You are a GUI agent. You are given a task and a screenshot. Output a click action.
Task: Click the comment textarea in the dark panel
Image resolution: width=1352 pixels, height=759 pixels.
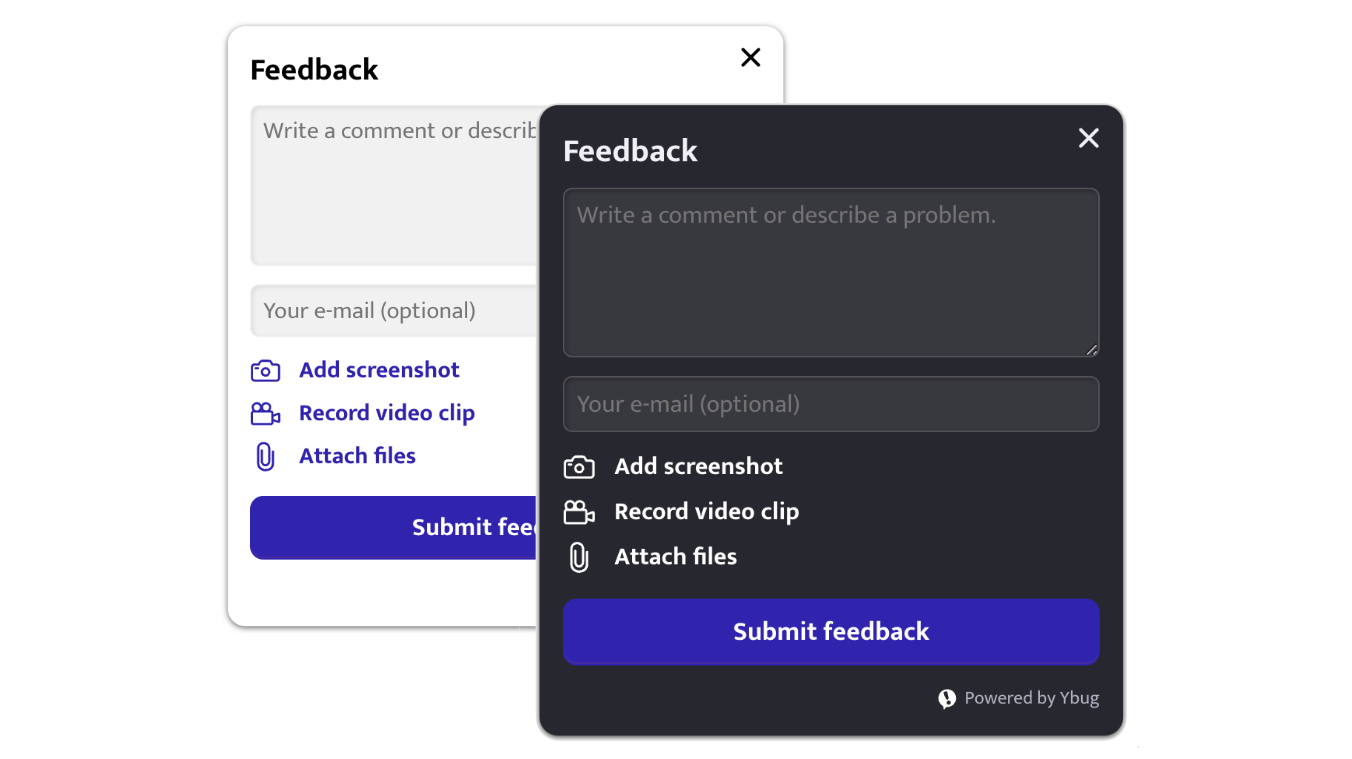pos(831,272)
